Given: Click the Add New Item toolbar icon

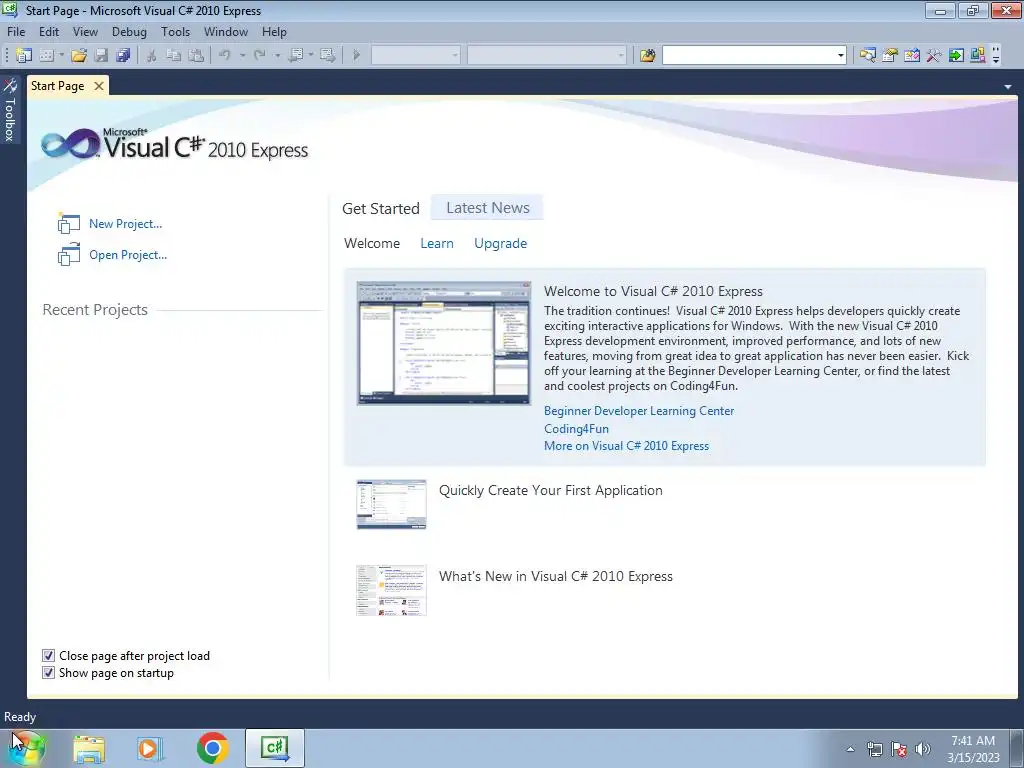Looking at the screenshot, I should (46, 56).
